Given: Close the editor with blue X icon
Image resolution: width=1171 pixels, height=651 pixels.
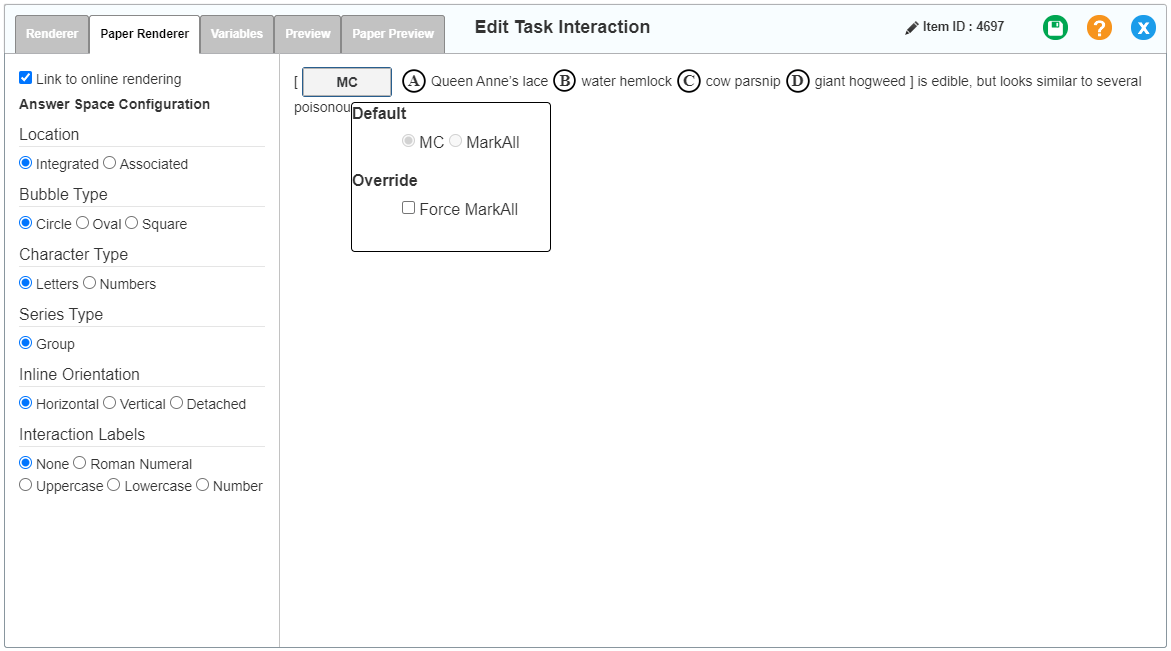Looking at the screenshot, I should point(1143,28).
